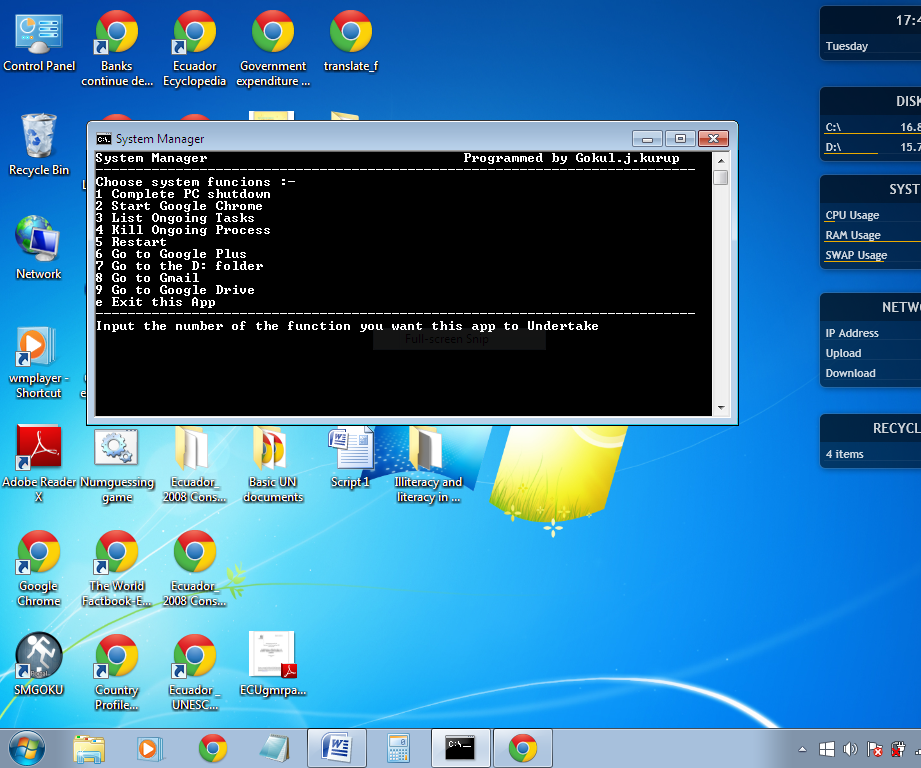
Task: Expand hidden icons in the system tray
Action: click(801, 748)
